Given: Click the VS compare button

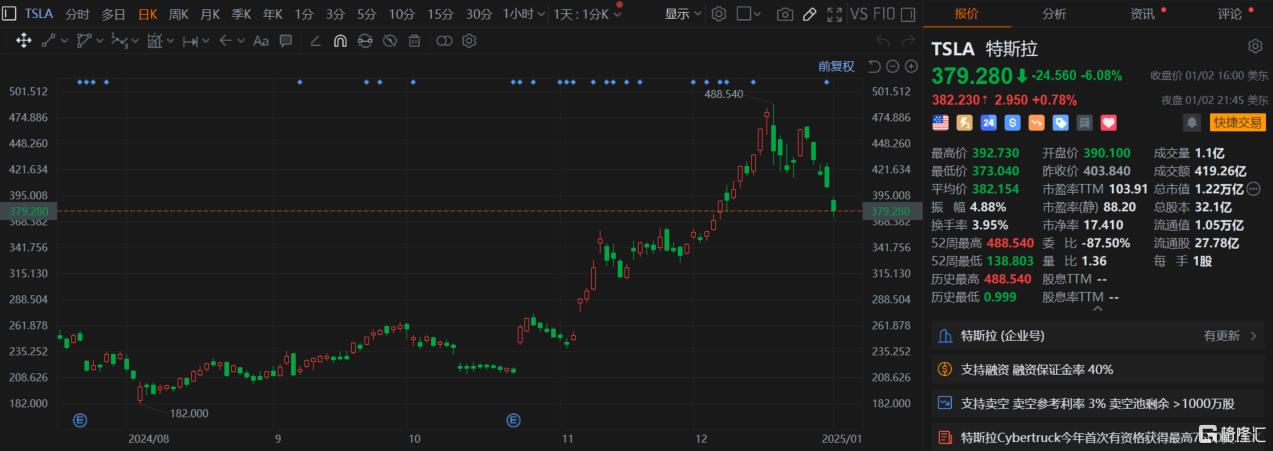Looking at the screenshot, I should [859, 14].
